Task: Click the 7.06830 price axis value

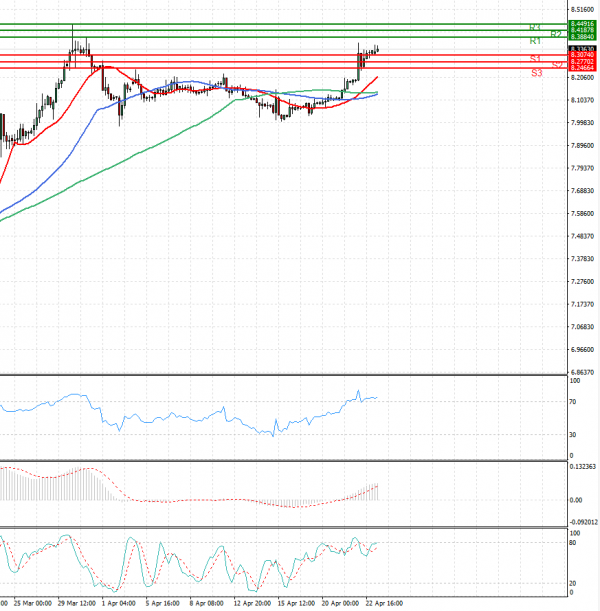Action: click(582, 327)
